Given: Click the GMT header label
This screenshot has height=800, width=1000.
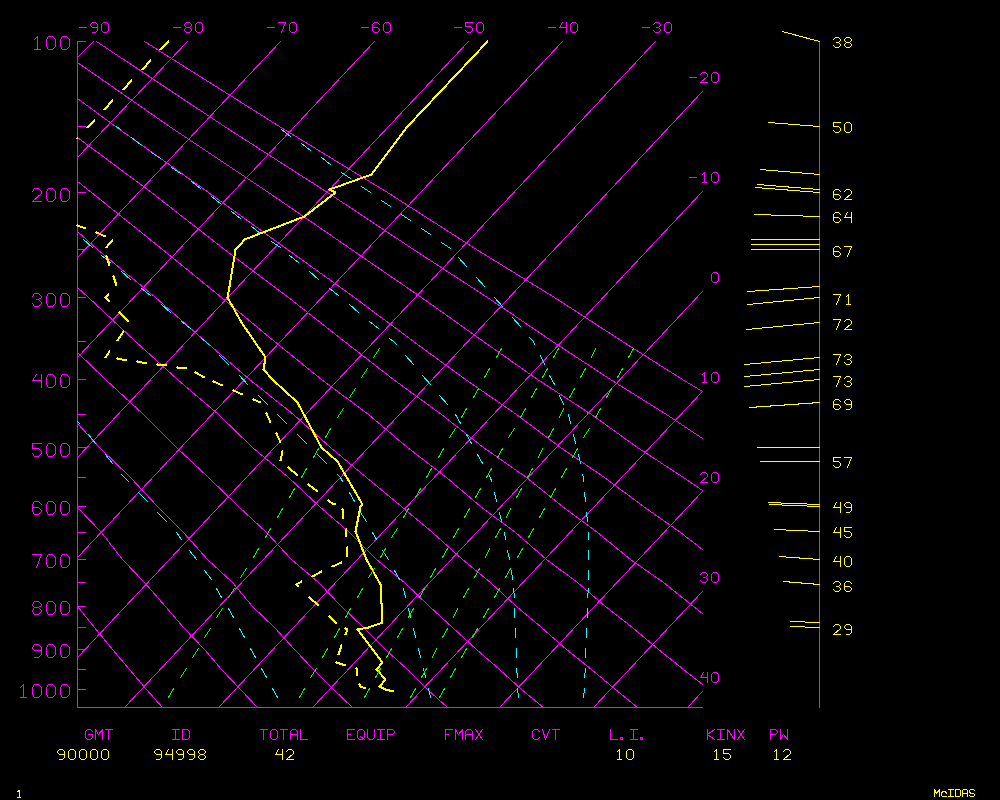Looking at the screenshot, I should 98,735.
